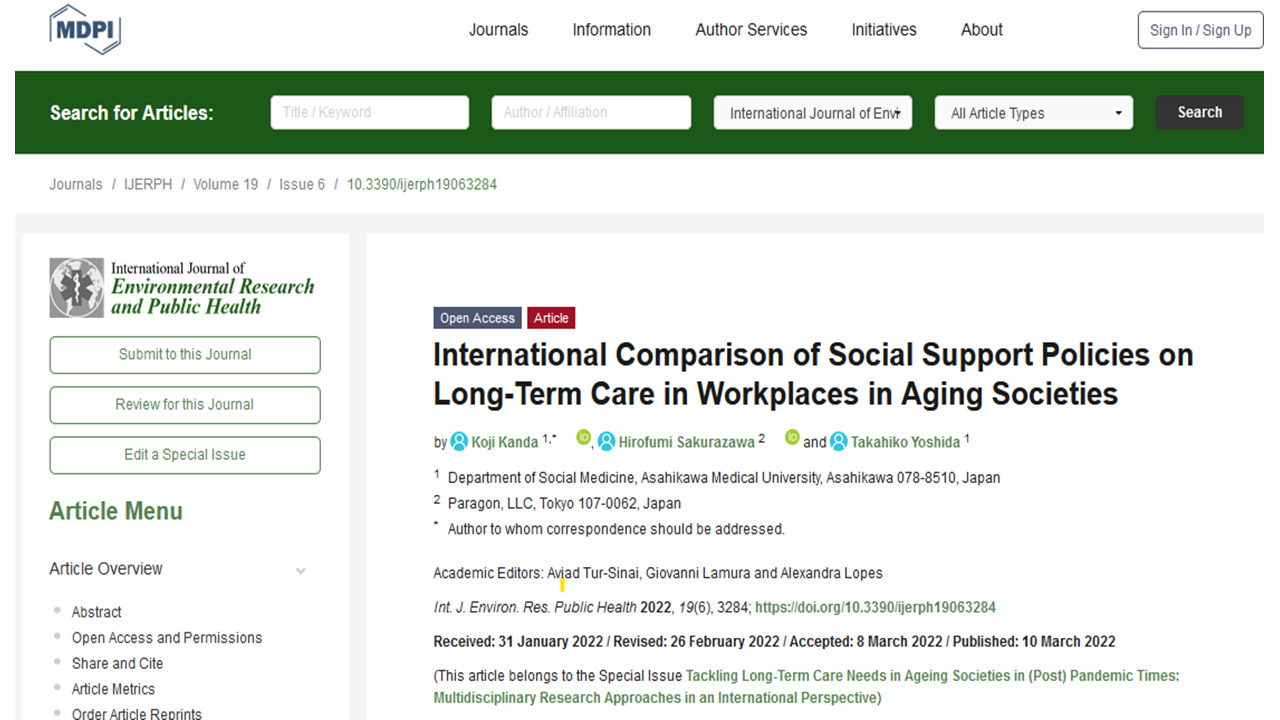The image size is (1280, 720).
Task: Click the Title / Keyword search field
Action: pos(369,113)
